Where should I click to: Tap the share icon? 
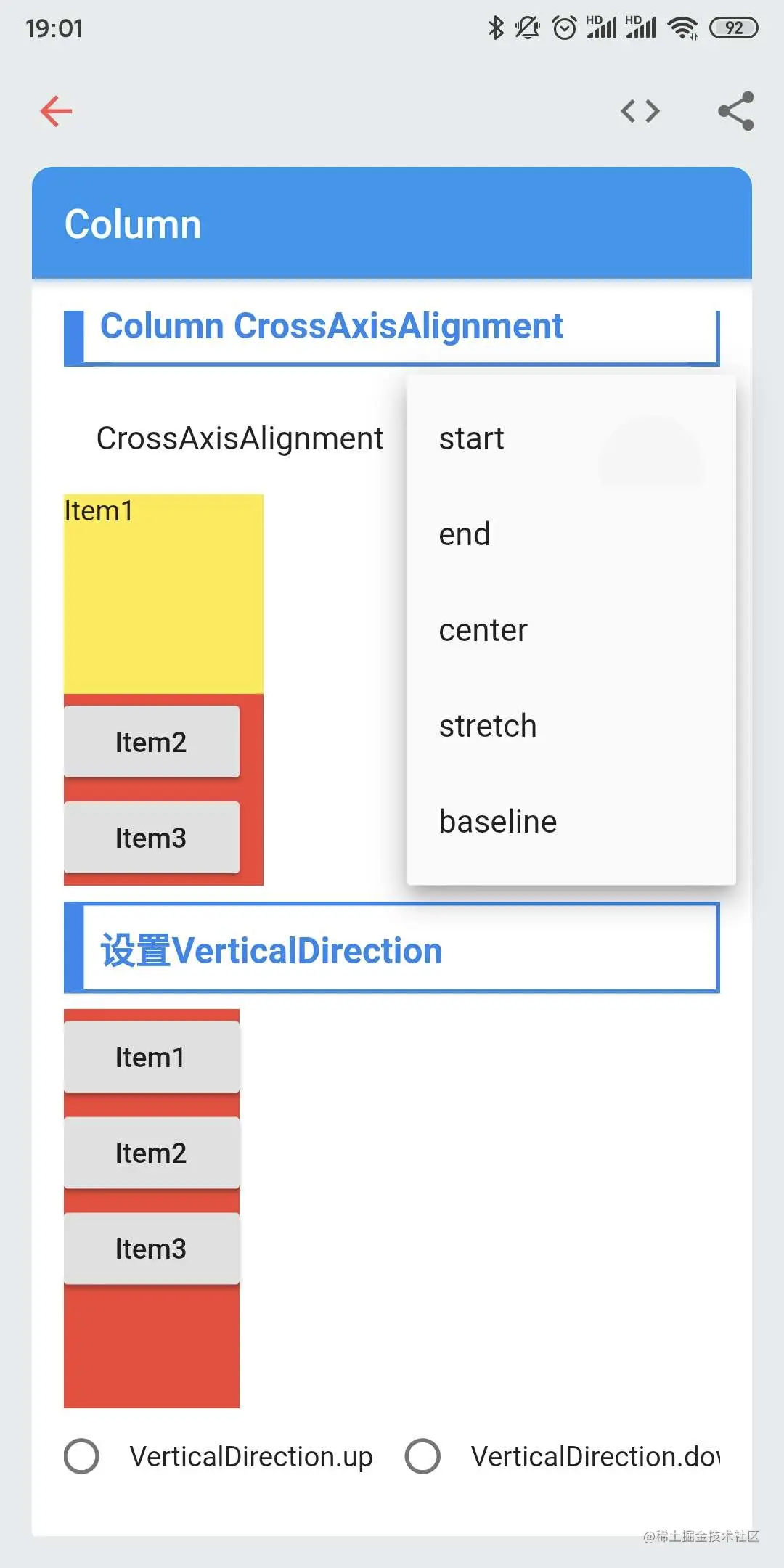point(736,111)
